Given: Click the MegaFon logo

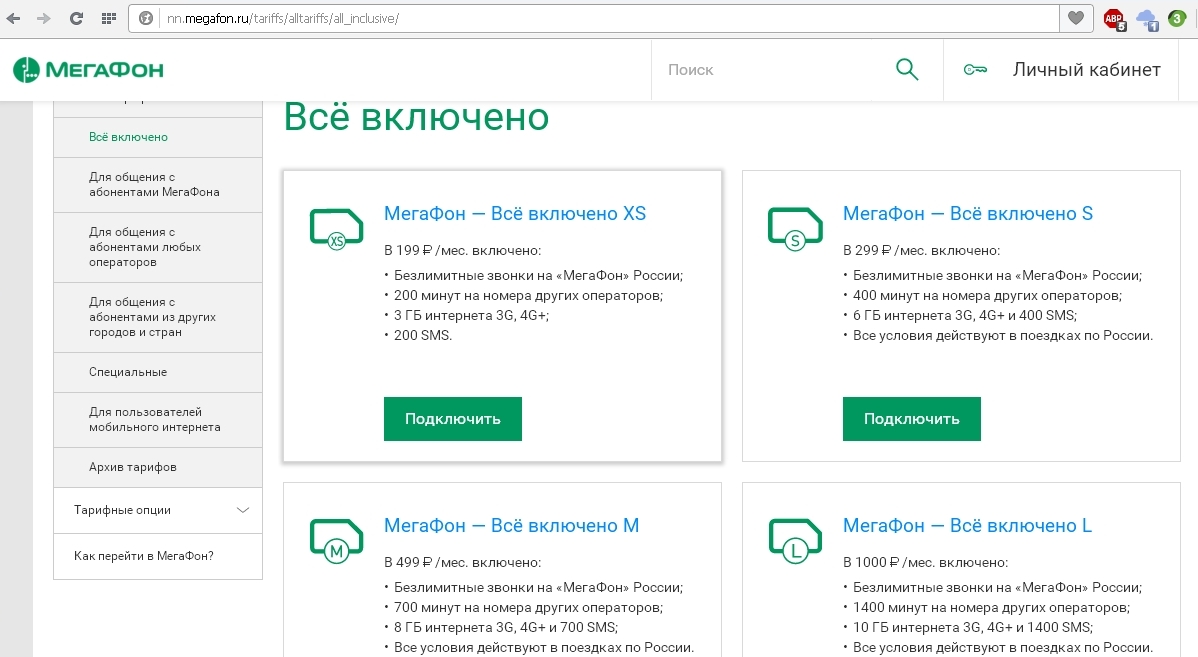Looking at the screenshot, I should point(88,70).
